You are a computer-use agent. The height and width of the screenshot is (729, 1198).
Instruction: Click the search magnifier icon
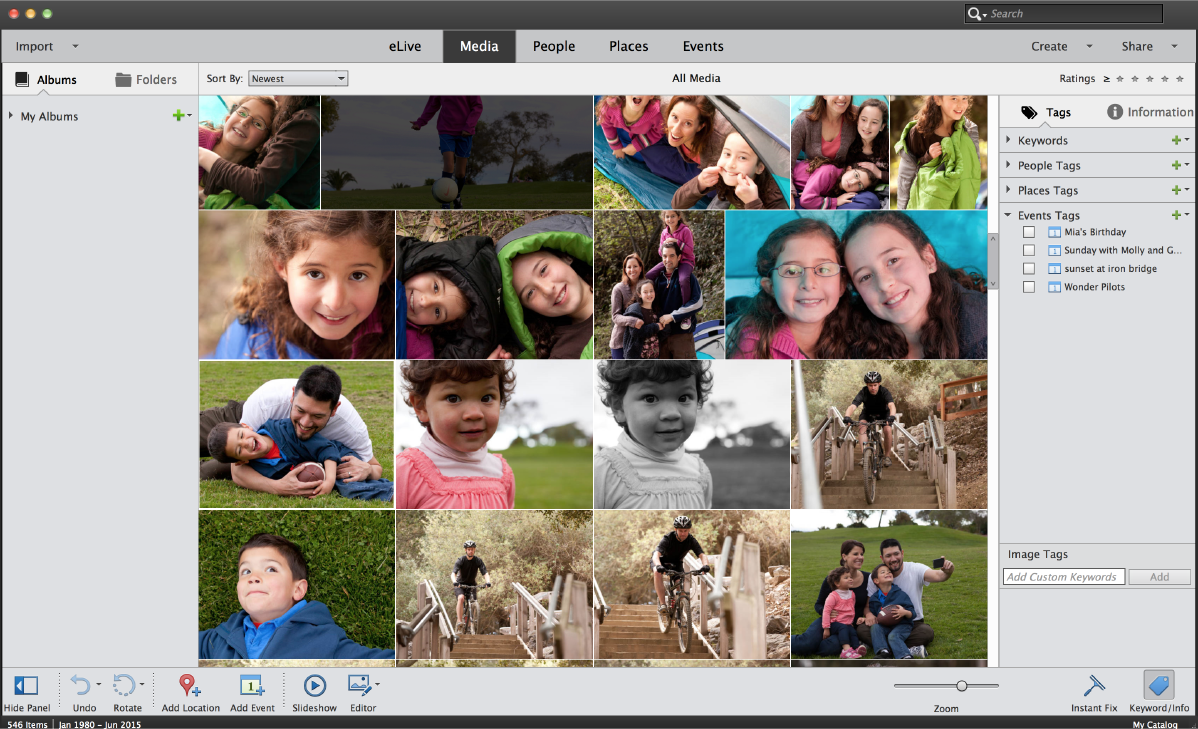tap(974, 14)
